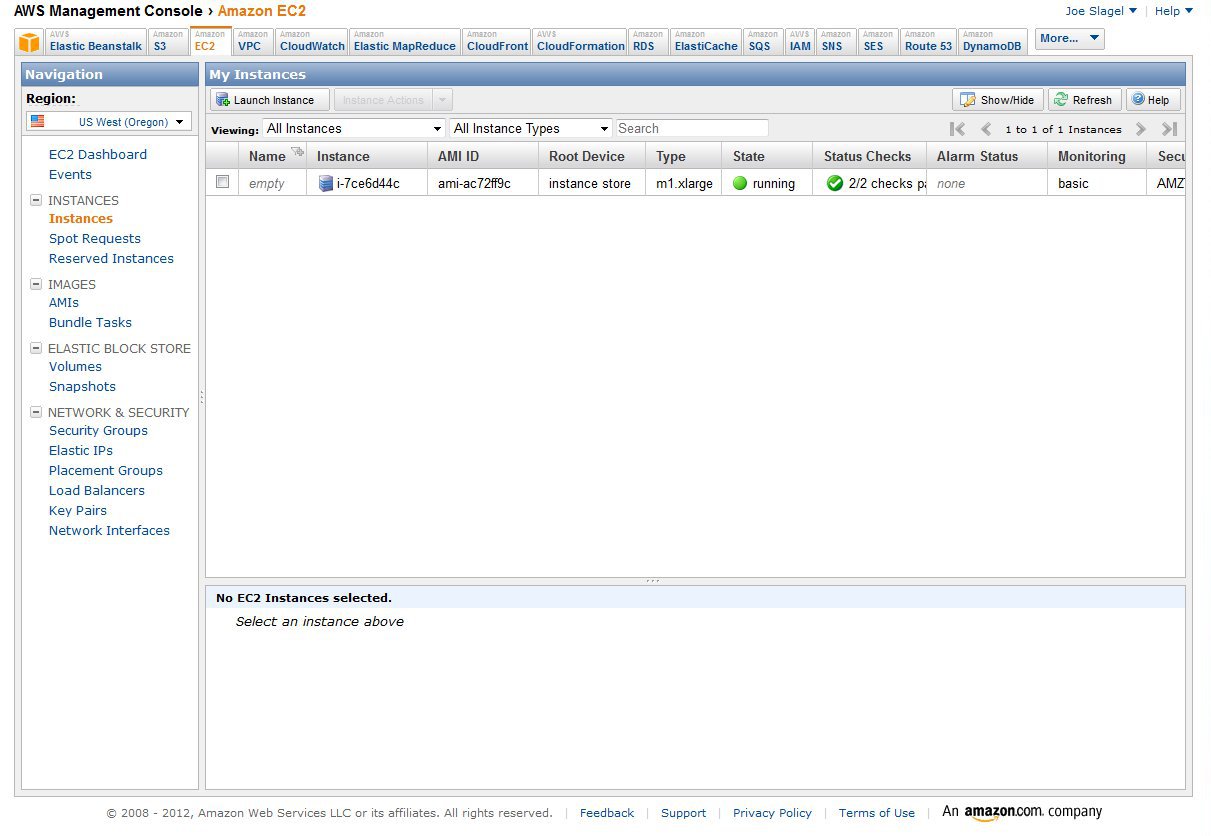Go to first page of instances

coord(957,129)
